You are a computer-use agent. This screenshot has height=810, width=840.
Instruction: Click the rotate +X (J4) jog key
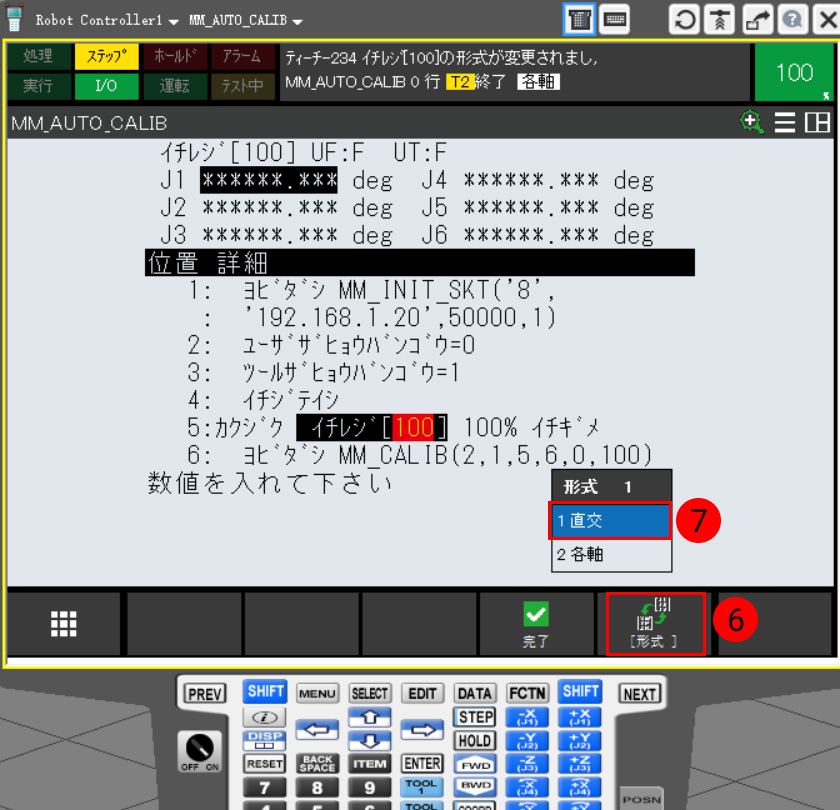580,788
